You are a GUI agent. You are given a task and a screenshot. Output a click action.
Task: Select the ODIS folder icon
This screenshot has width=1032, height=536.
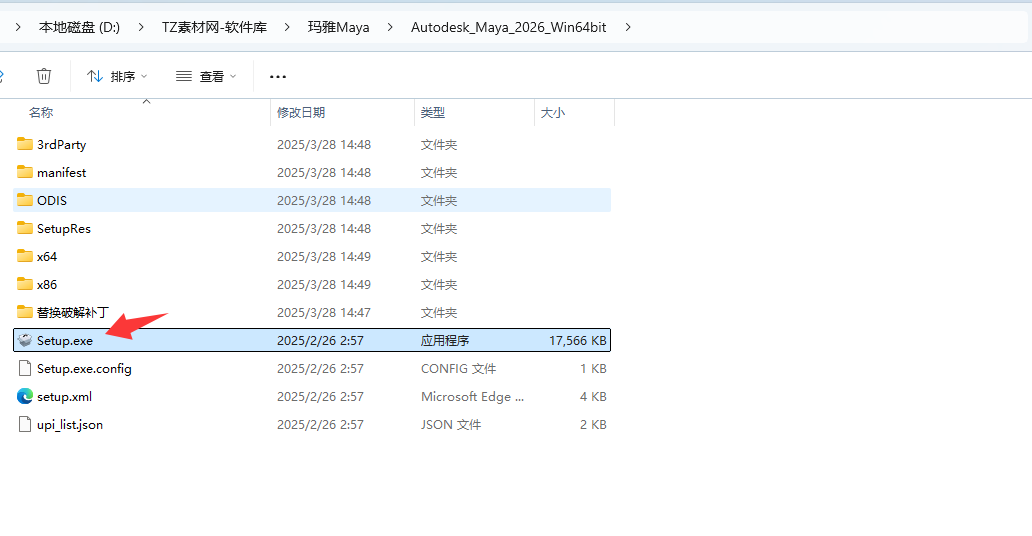[25, 200]
